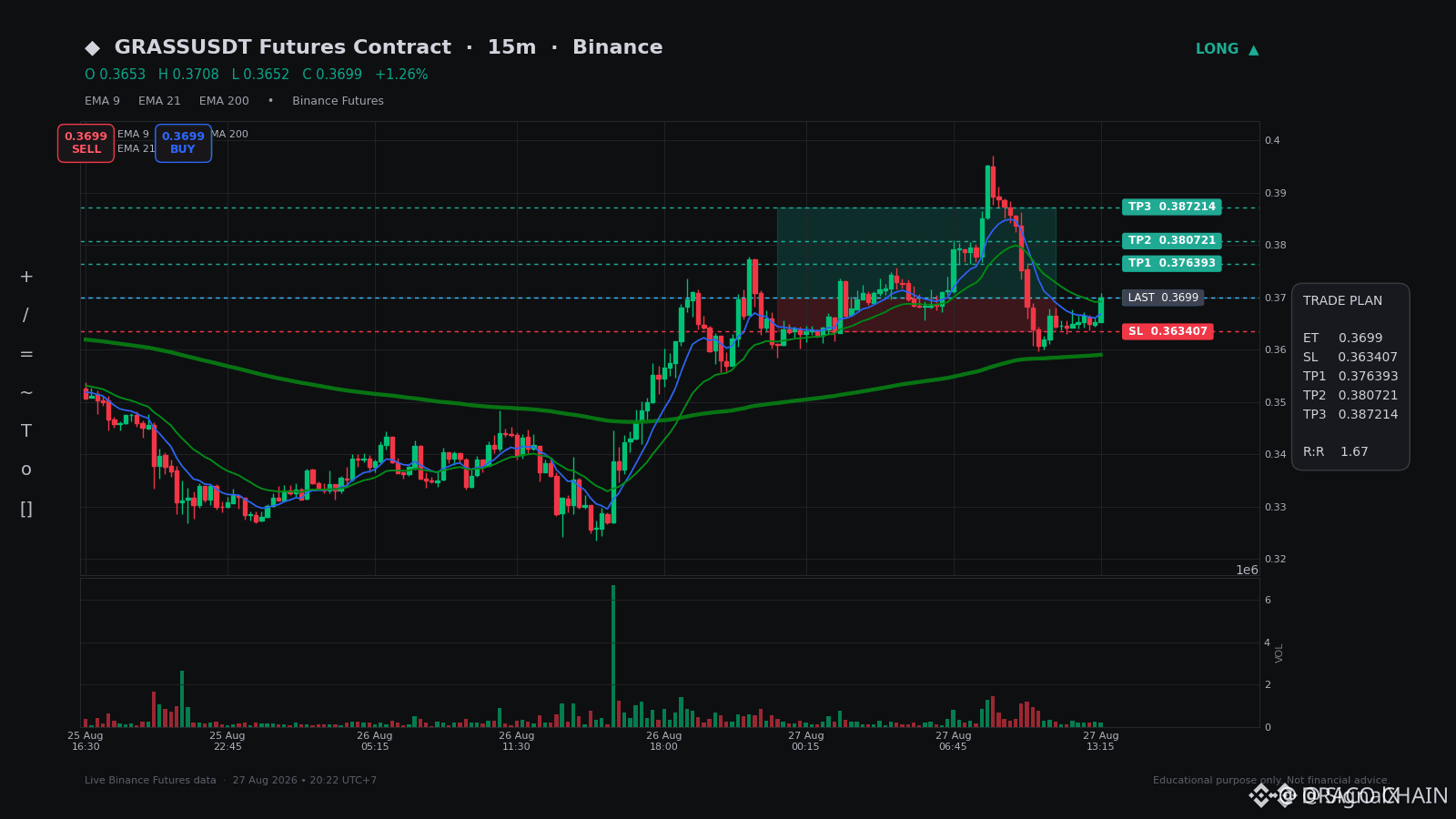Image resolution: width=1456 pixels, height=819 pixels.
Task: Click the tallest green volume bar
Action: point(613,656)
